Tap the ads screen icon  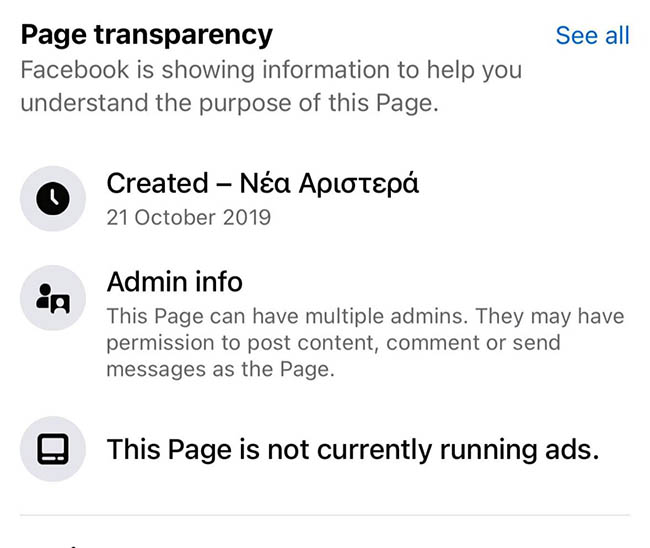point(53,449)
